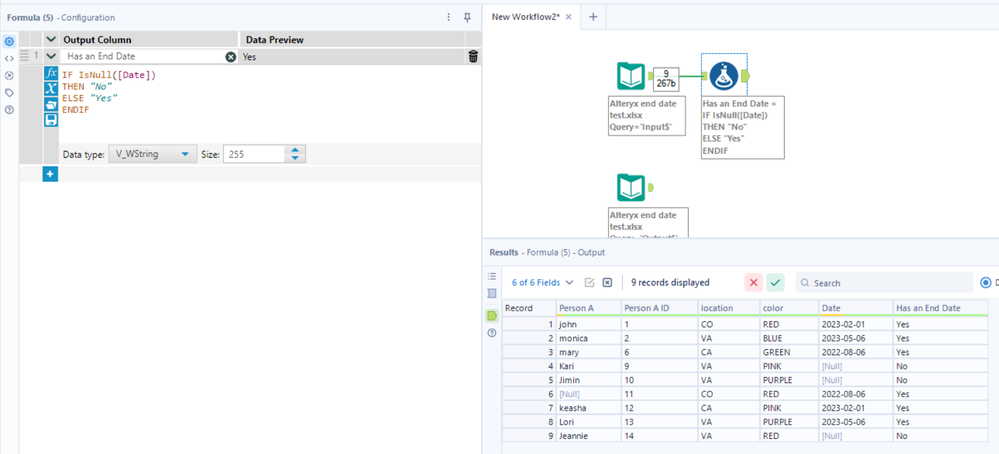Screen dimensions: 999x454
Task: Click inside the IF IsNull expression editor
Action: (268, 102)
